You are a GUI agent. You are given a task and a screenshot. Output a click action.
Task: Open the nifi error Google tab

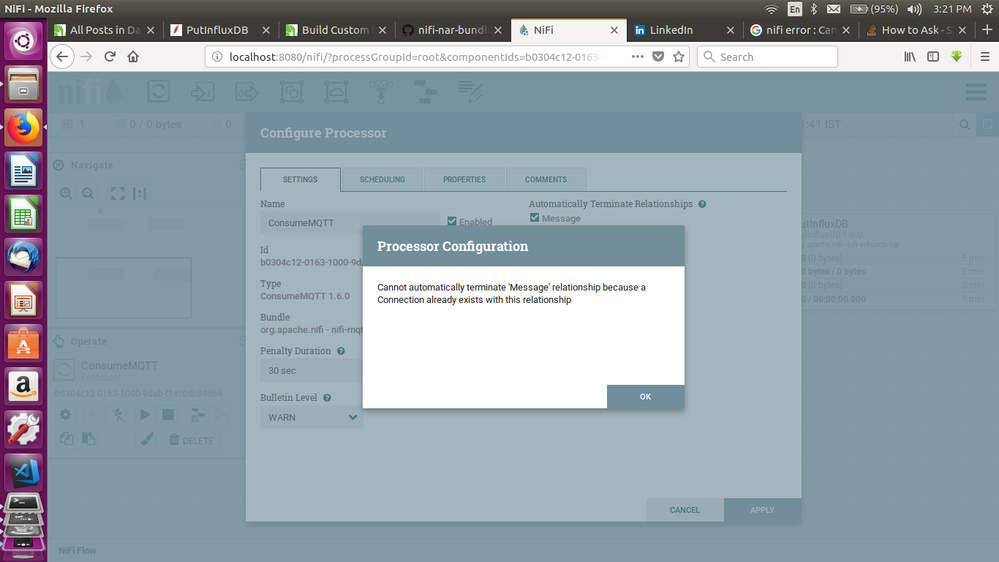point(799,30)
